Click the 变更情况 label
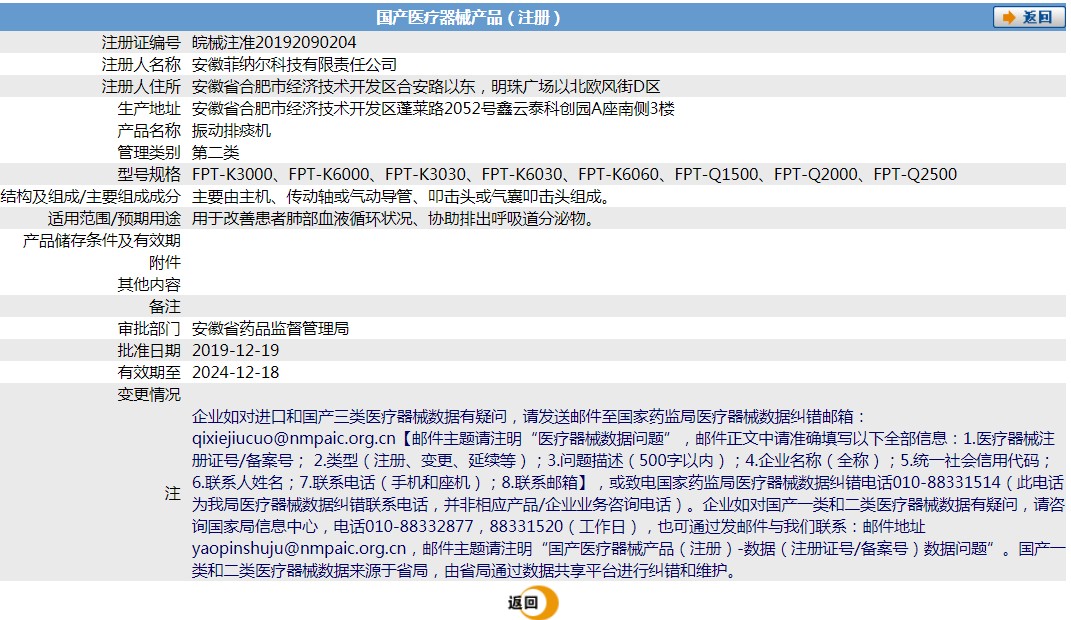 [x=149, y=395]
